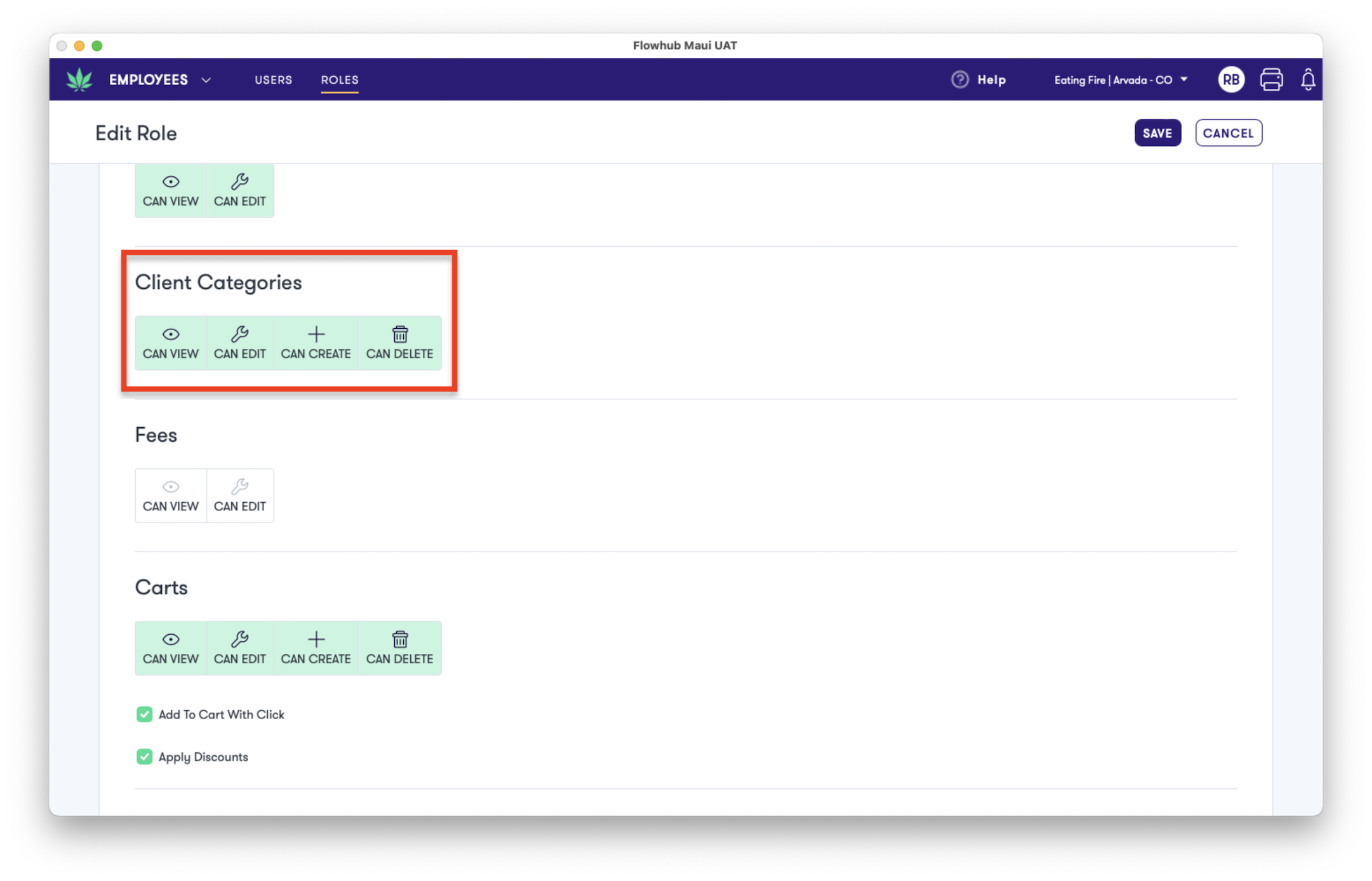The height and width of the screenshot is (881, 1372).
Task: Expand the EMPLOYEES navigation dropdown
Action: (x=159, y=79)
